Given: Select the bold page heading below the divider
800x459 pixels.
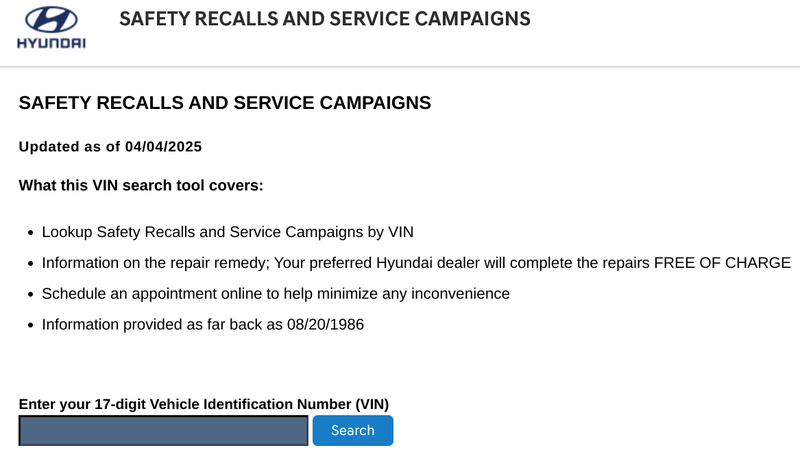Looking at the screenshot, I should 225,102.
